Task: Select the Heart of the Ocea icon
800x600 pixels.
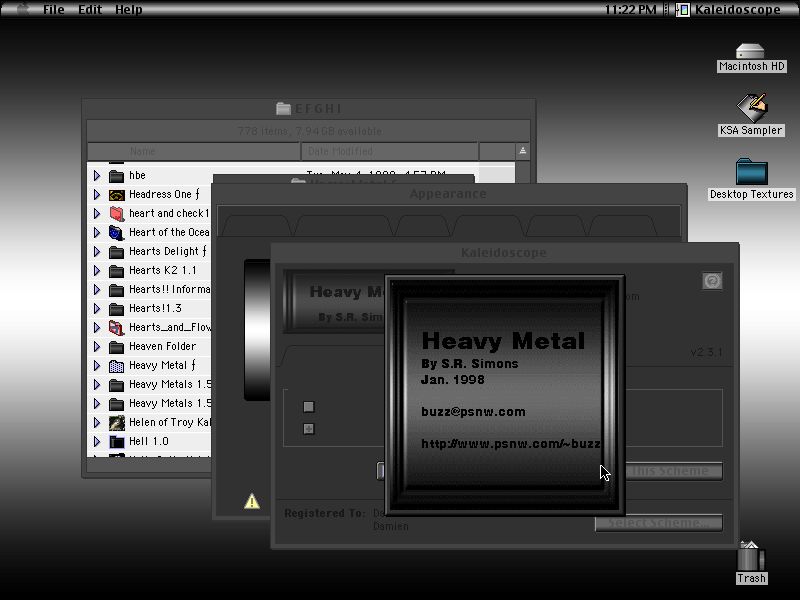Action: pyautogui.click(x=116, y=233)
